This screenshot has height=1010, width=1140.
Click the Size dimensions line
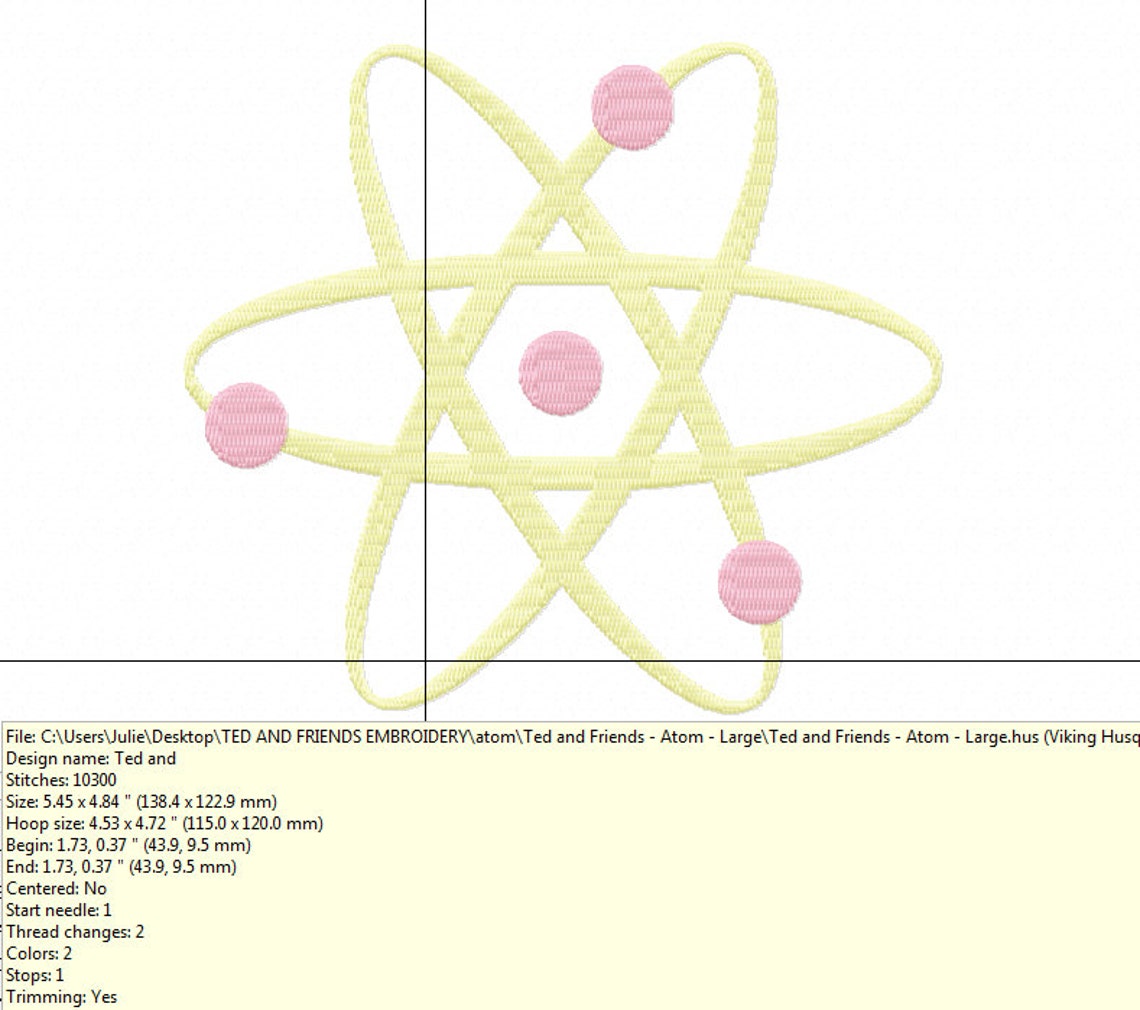coord(140,802)
